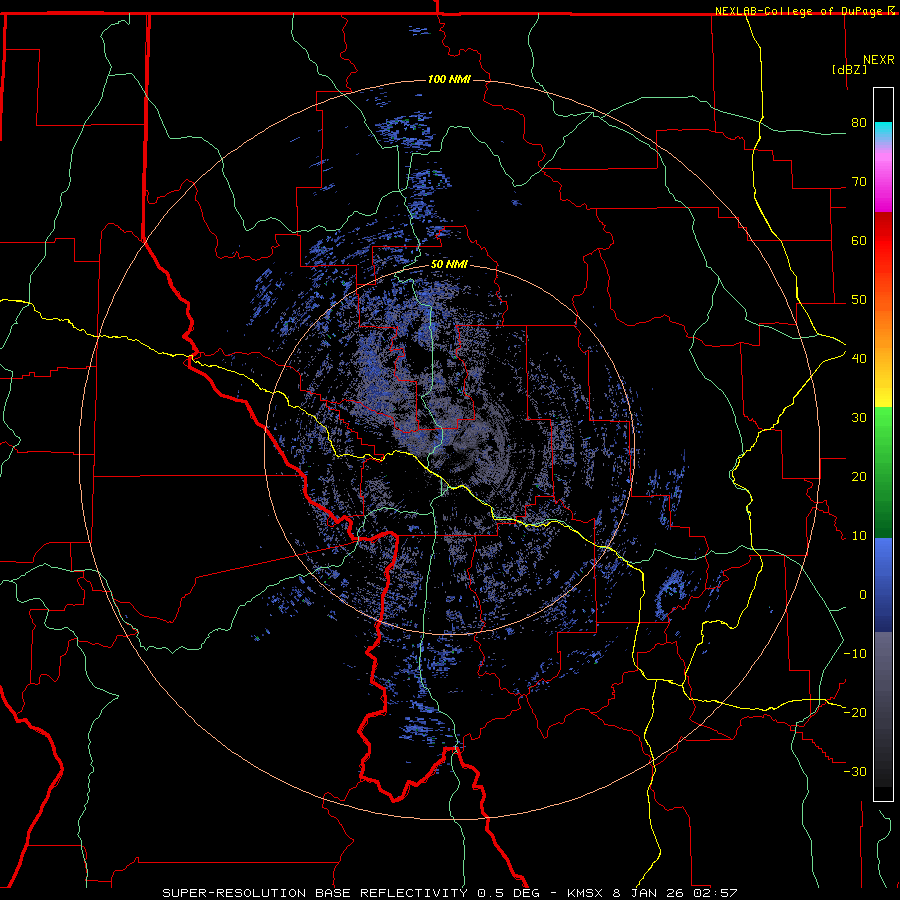The image size is (900, 900).
Task: Click the red band of the color scale
Action: [x=883, y=244]
